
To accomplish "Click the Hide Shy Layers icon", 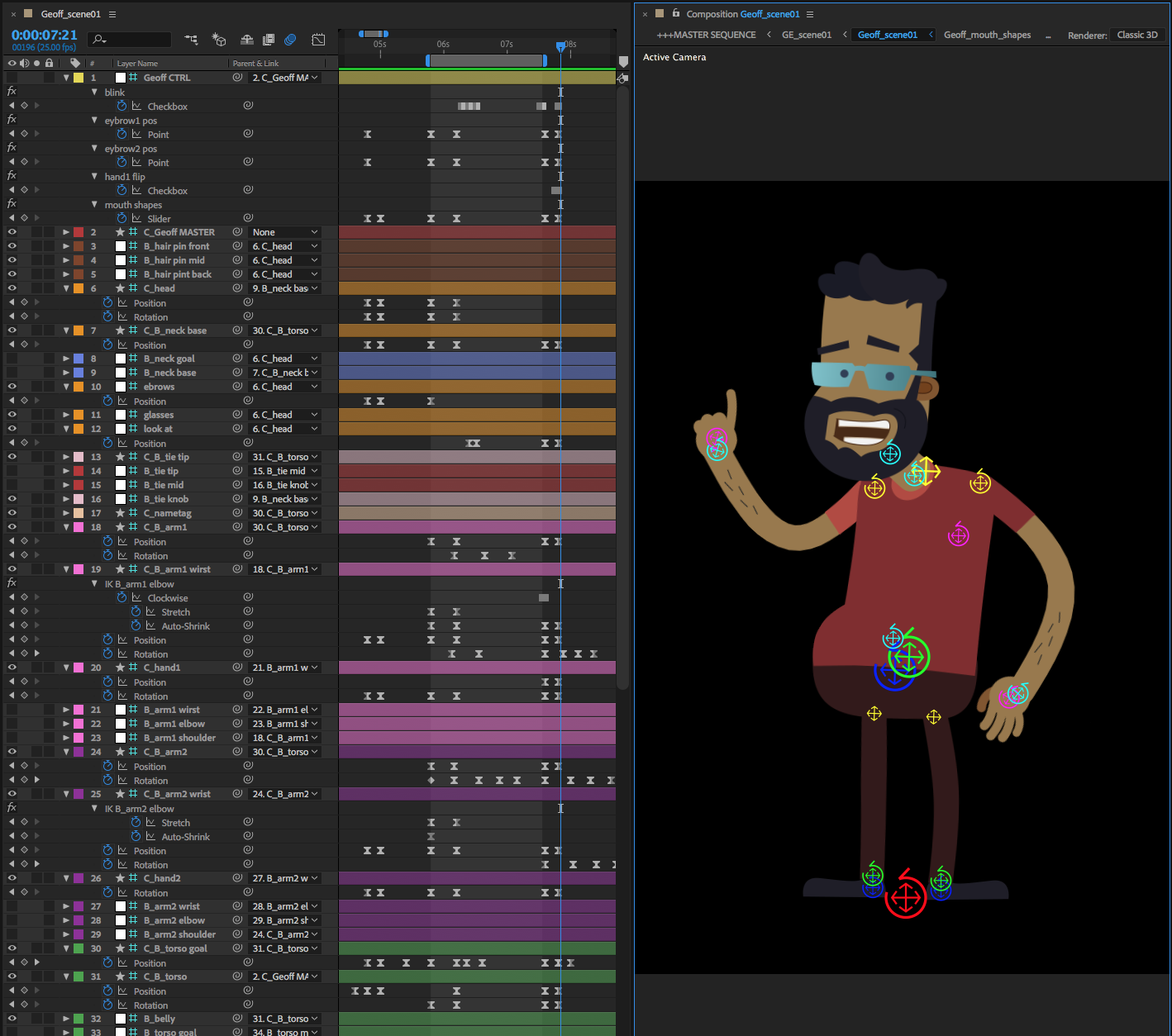I will click(x=246, y=40).
